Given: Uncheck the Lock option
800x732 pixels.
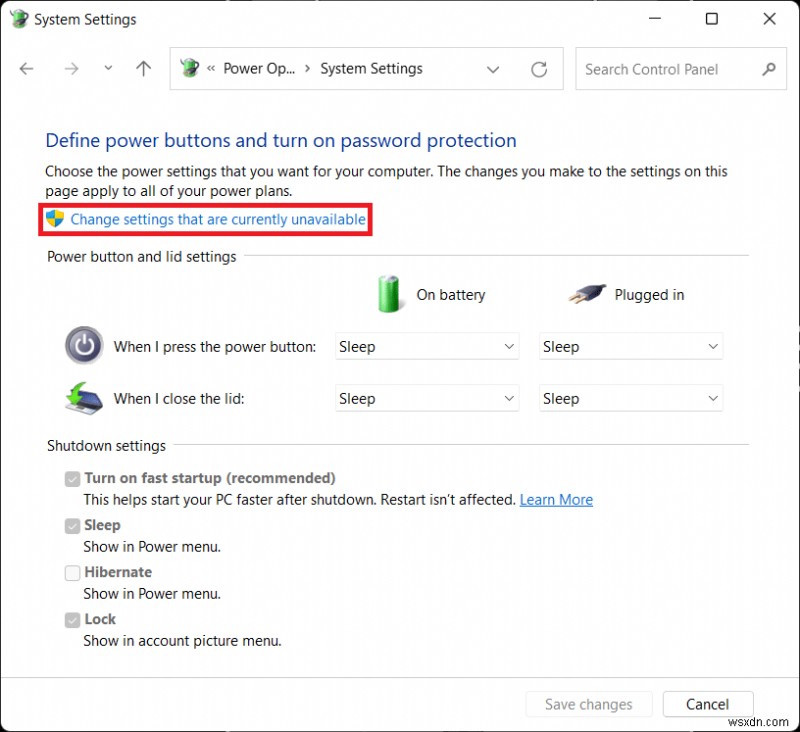Looking at the screenshot, I should [x=72, y=619].
